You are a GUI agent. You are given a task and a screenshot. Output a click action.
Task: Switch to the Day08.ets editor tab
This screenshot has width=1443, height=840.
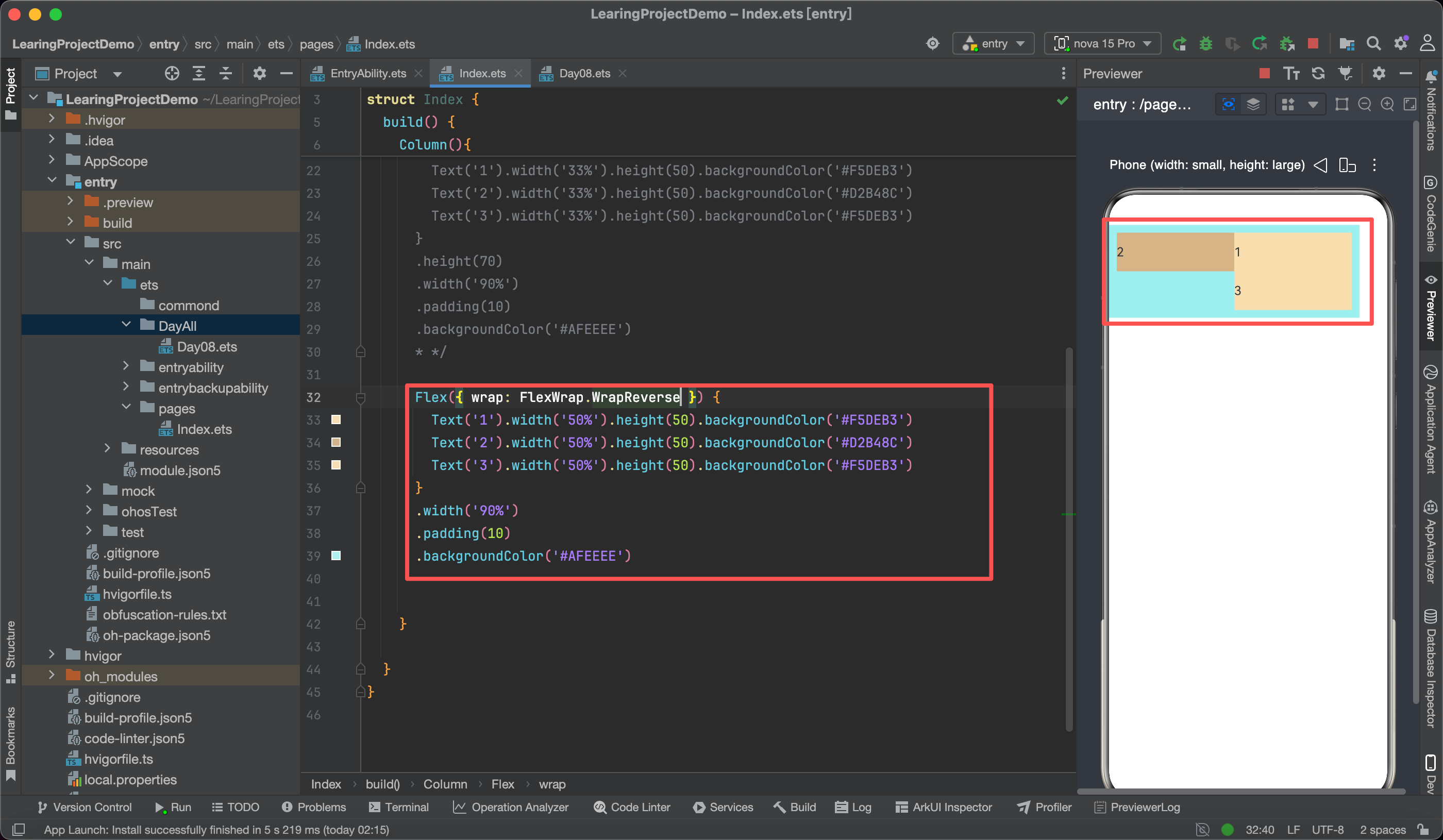(x=583, y=73)
